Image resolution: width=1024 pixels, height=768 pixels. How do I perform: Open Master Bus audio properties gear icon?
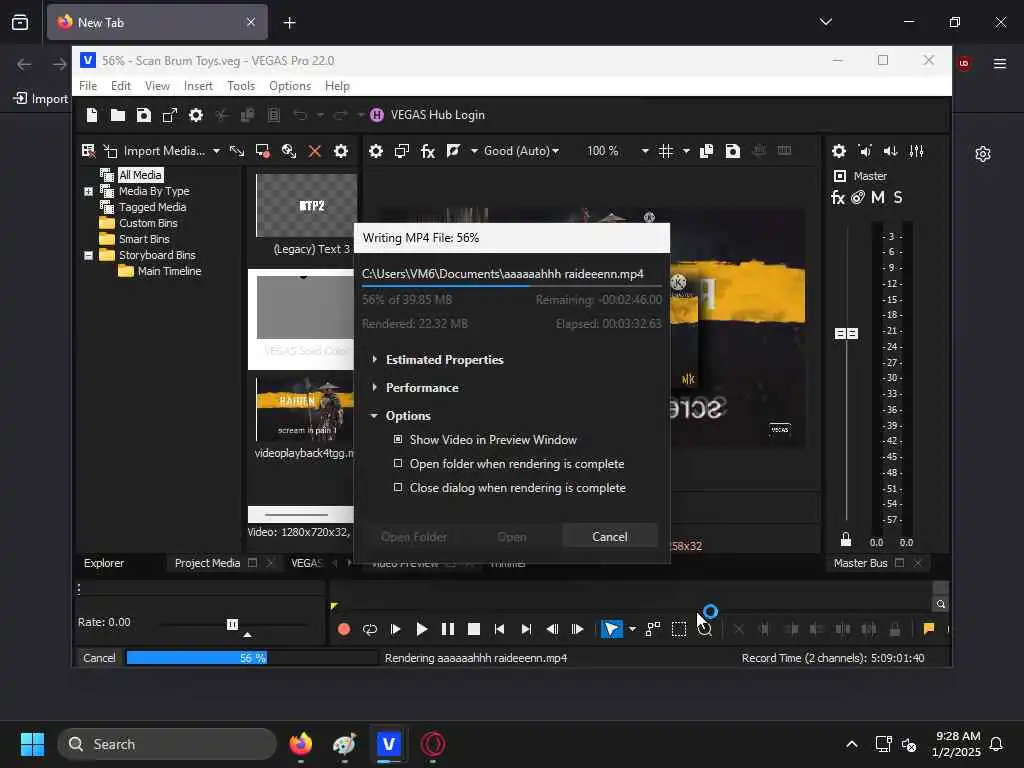[839, 151]
